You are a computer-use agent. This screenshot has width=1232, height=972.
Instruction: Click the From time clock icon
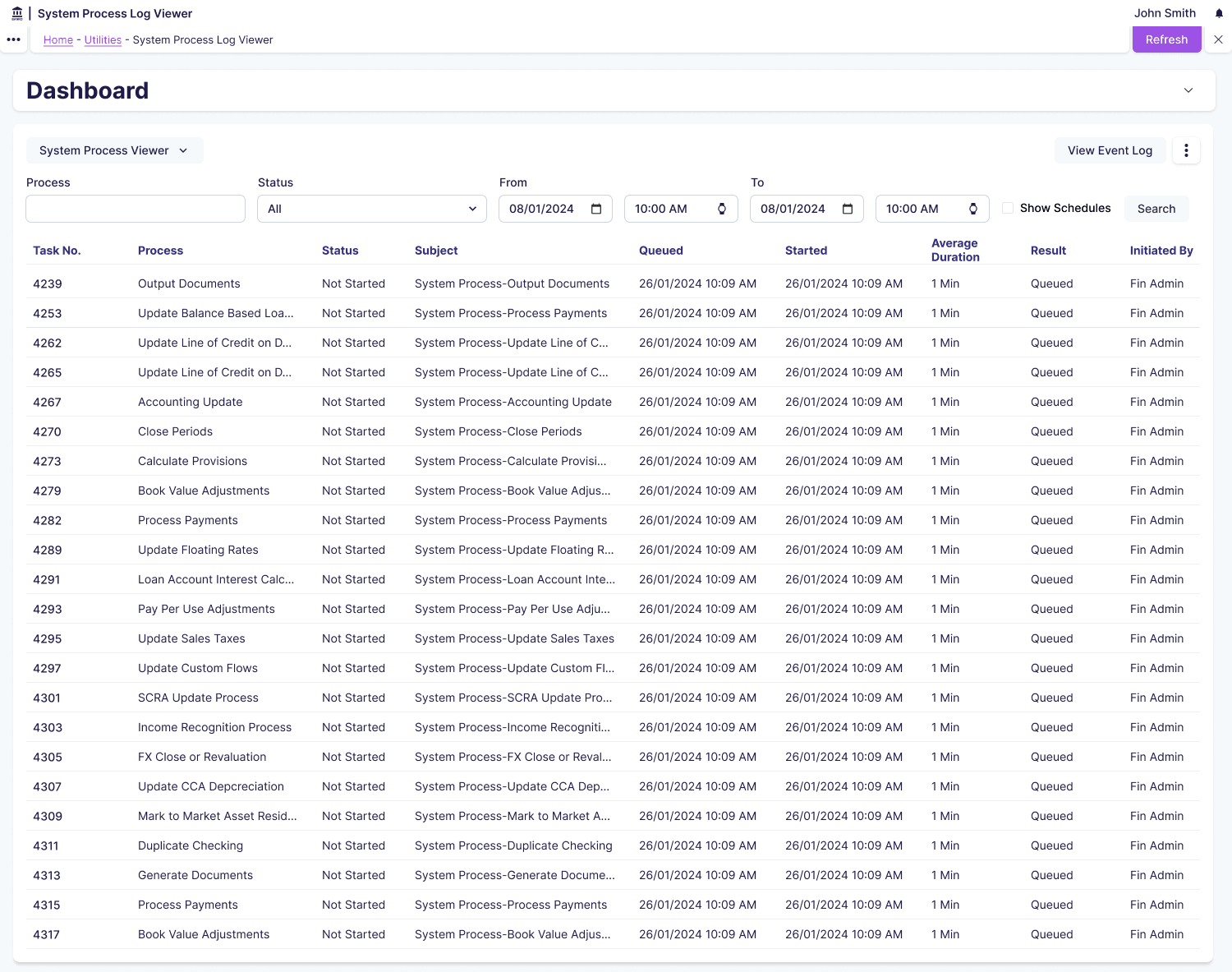point(722,209)
